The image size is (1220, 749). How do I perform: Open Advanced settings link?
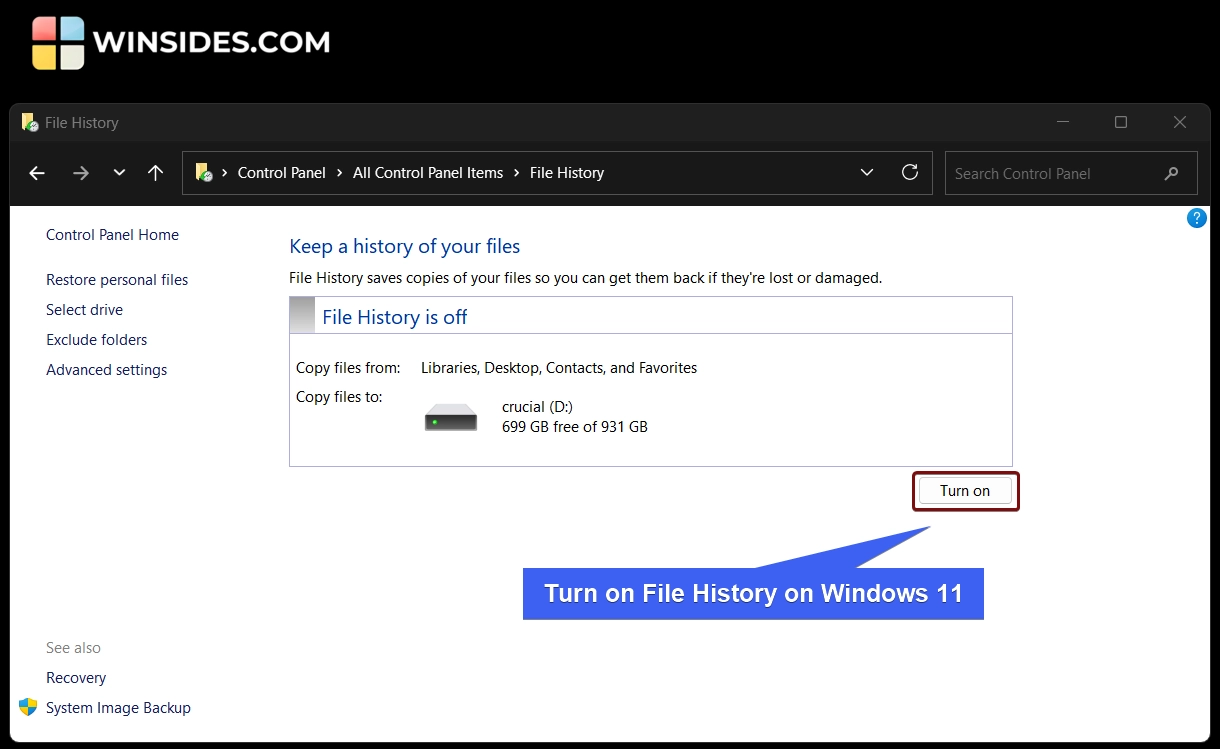point(106,370)
